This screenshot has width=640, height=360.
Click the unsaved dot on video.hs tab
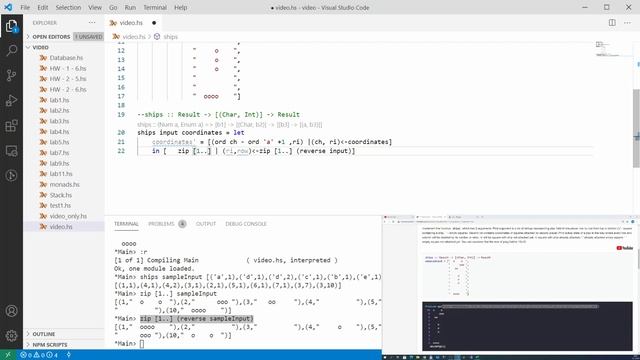[x=154, y=23]
